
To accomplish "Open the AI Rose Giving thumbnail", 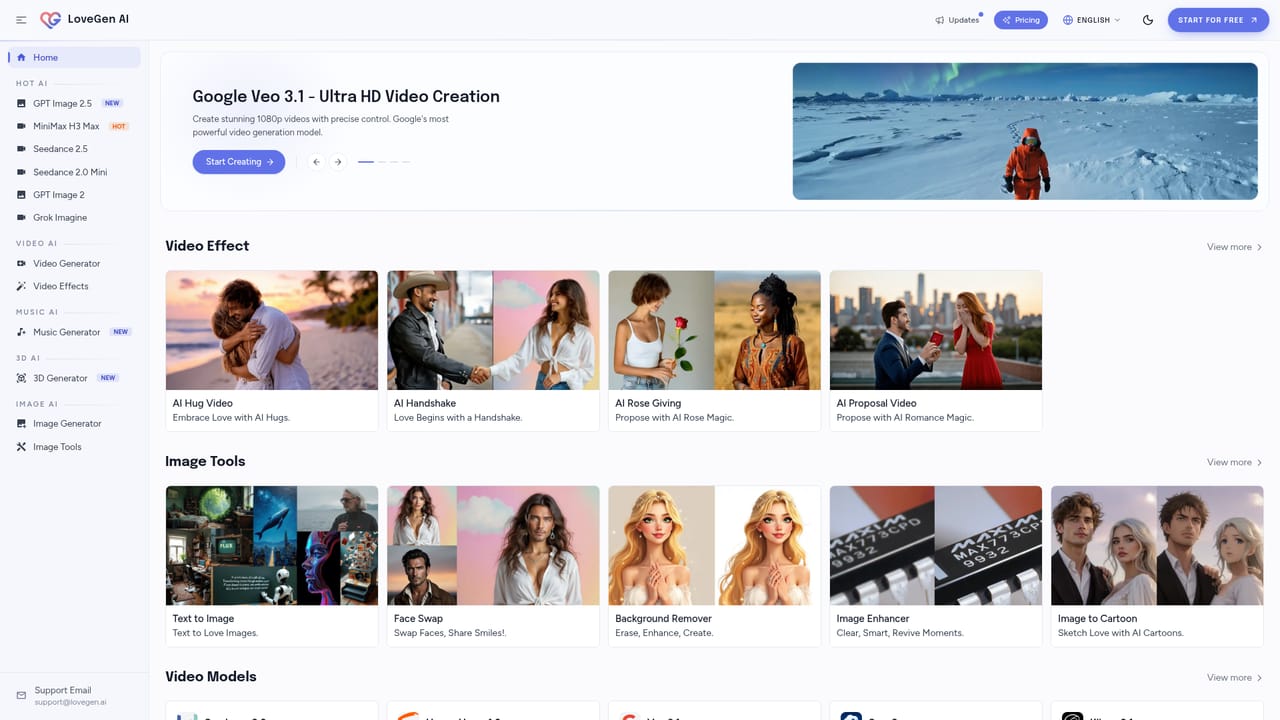I will (x=714, y=330).
